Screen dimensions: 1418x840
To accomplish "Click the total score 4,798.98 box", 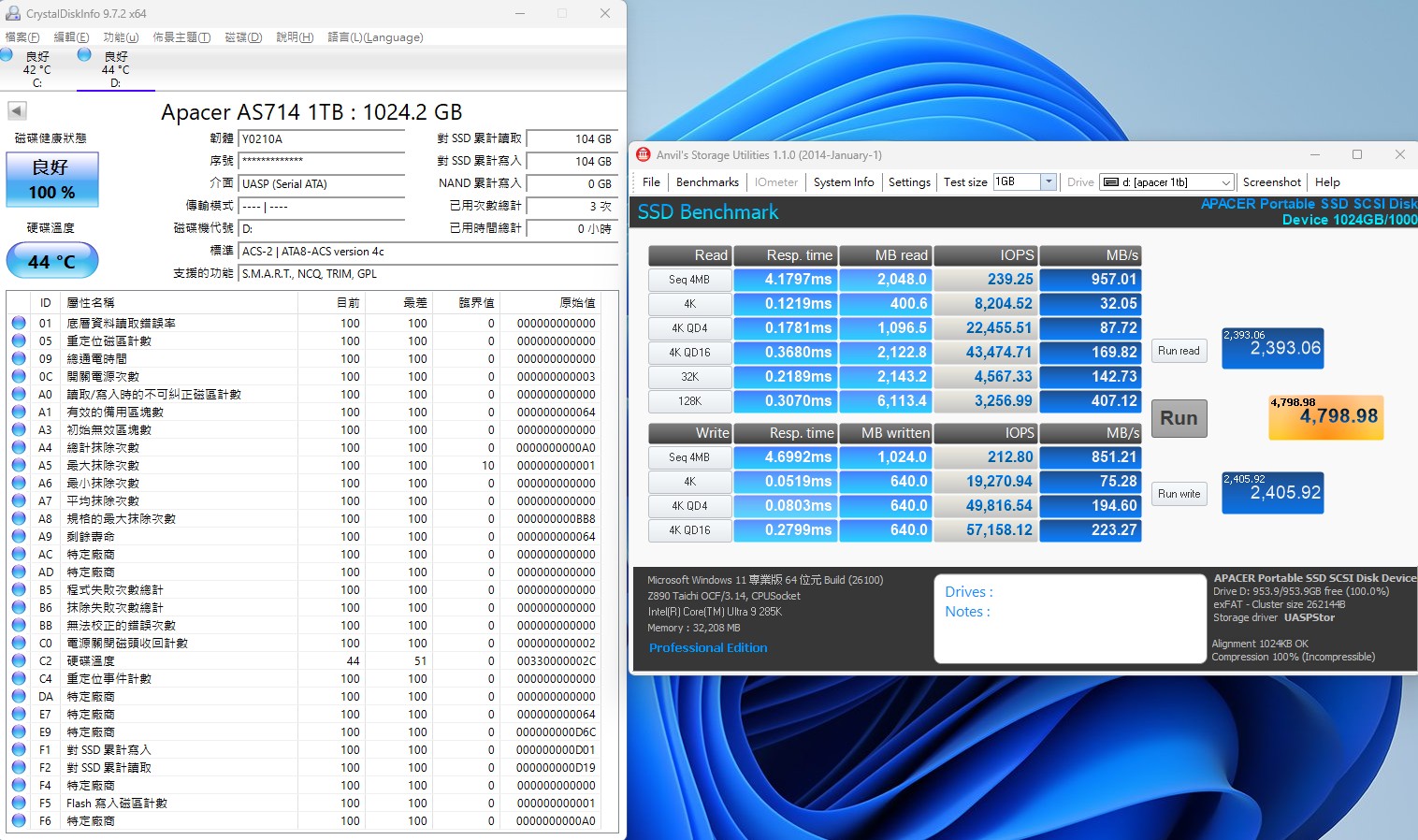I will coord(1325,416).
